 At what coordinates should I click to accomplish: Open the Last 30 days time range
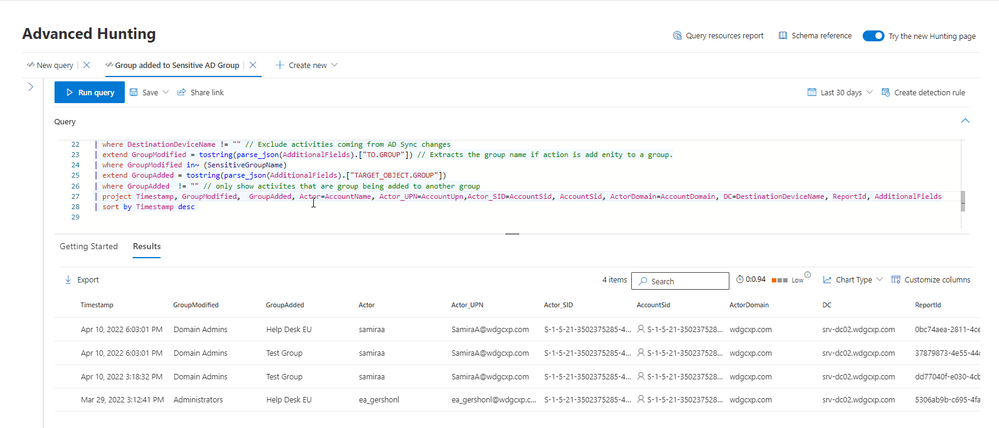(x=840, y=92)
